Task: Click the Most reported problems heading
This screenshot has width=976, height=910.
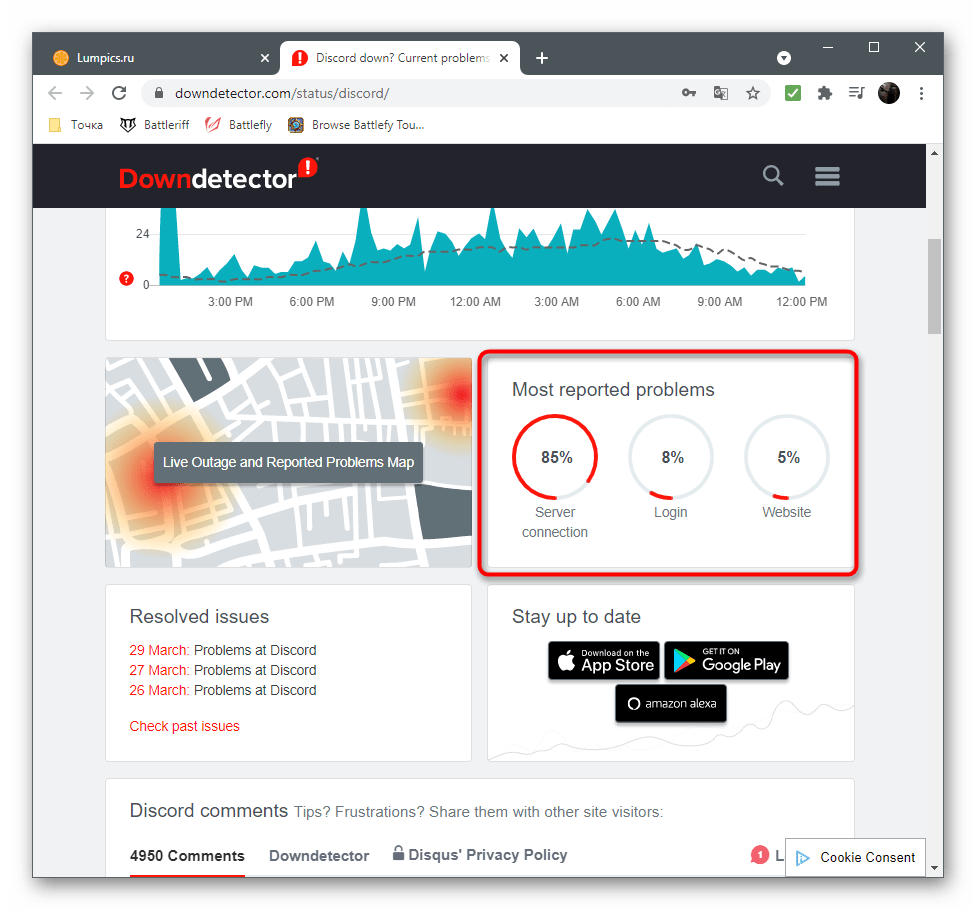Action: [x=613, y=390]
